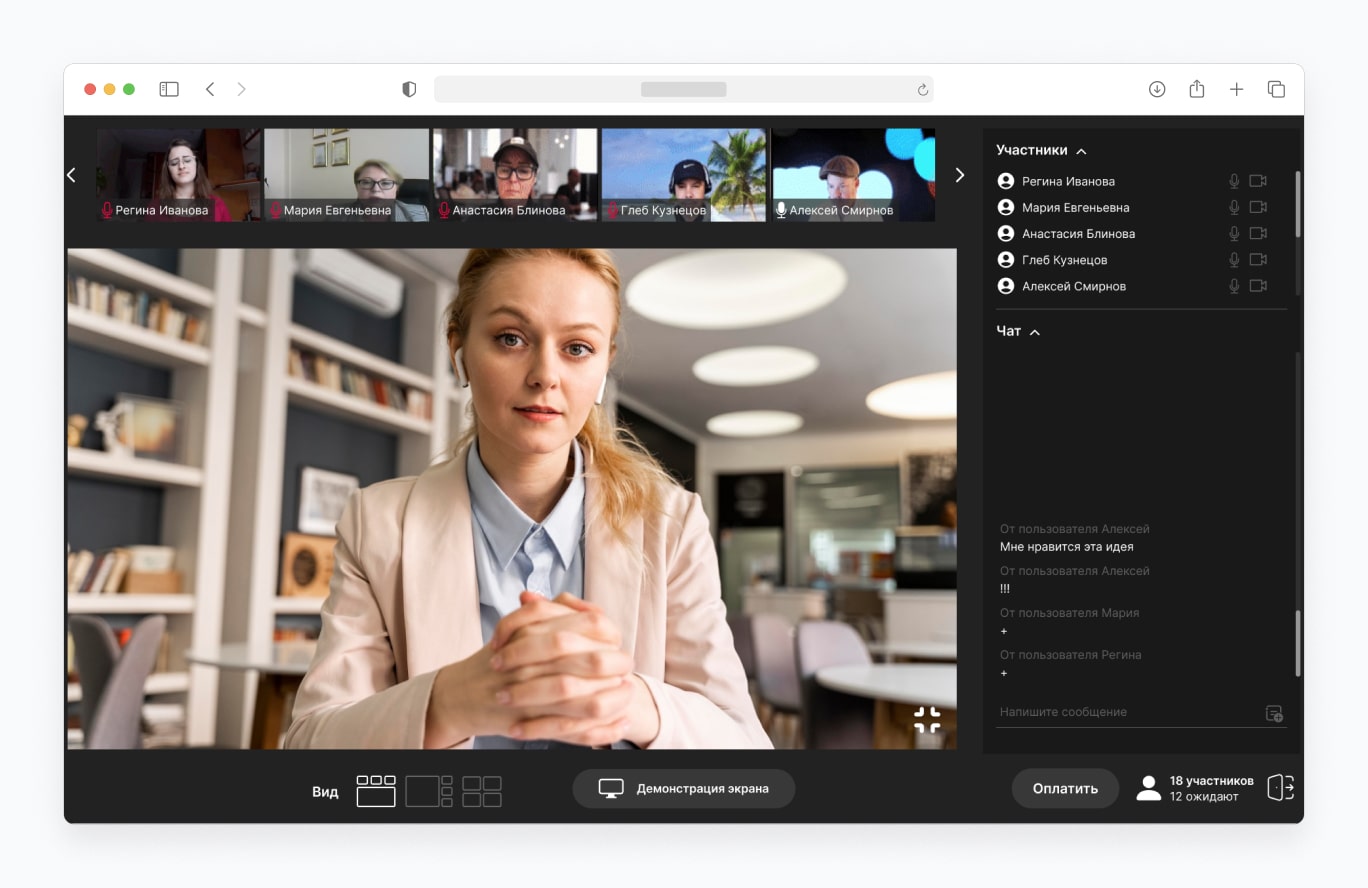
Task: Select Мария Евгеньевна video thumbnail
Action: click(347, 175)
